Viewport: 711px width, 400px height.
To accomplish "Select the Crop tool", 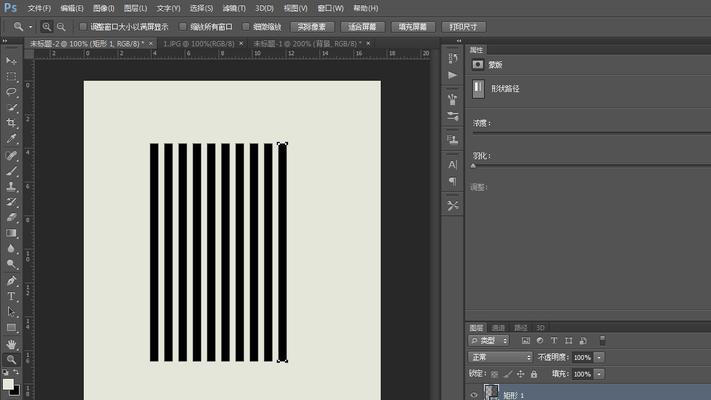I will (x=11, y=122).
